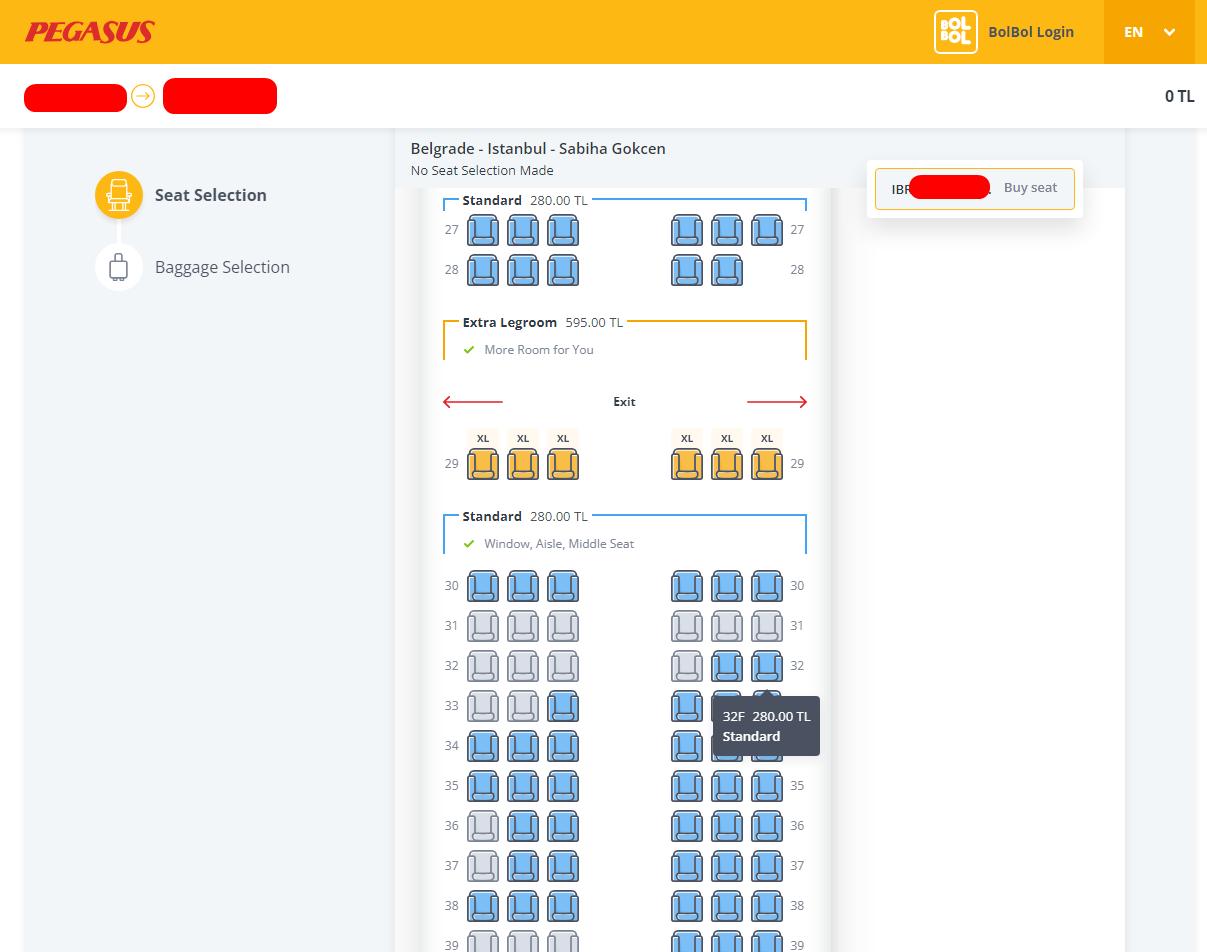Select the Seat Selection step label
The height and width of the screenshot is (952, 1207).
211,195
